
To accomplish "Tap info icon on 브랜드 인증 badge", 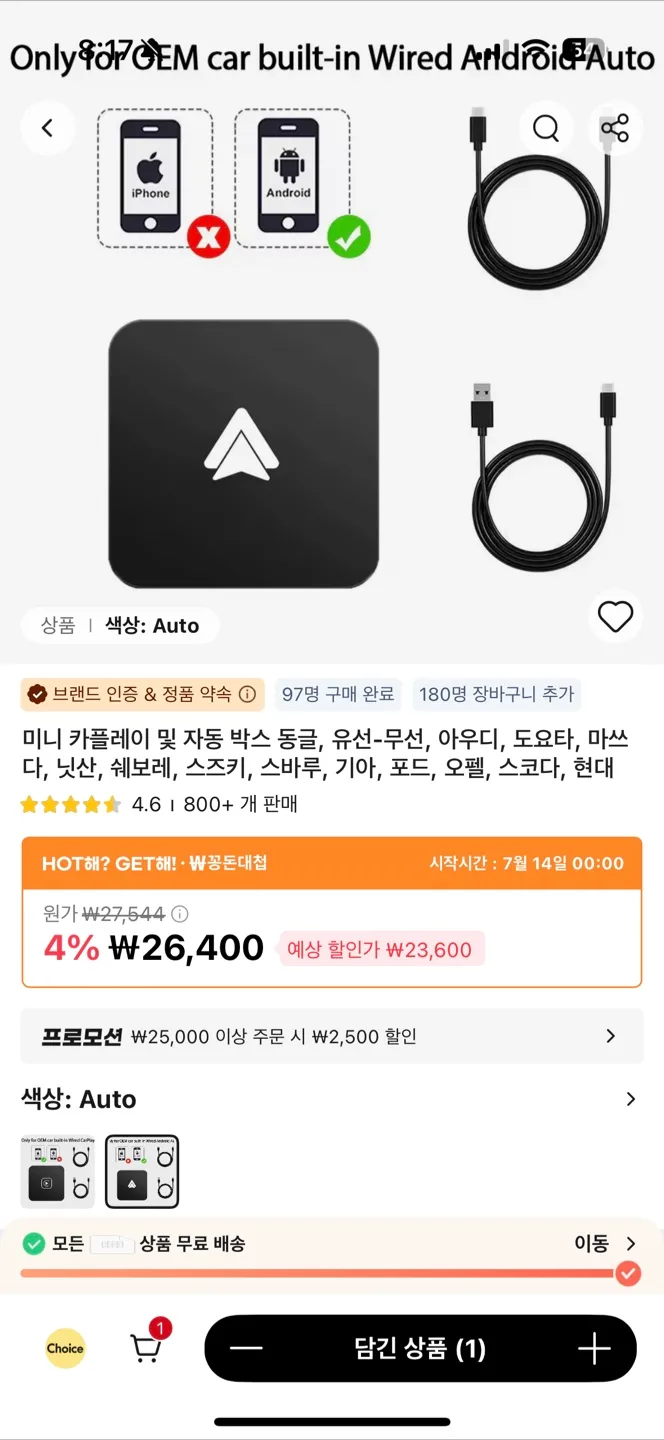I will tap(247, 694).
